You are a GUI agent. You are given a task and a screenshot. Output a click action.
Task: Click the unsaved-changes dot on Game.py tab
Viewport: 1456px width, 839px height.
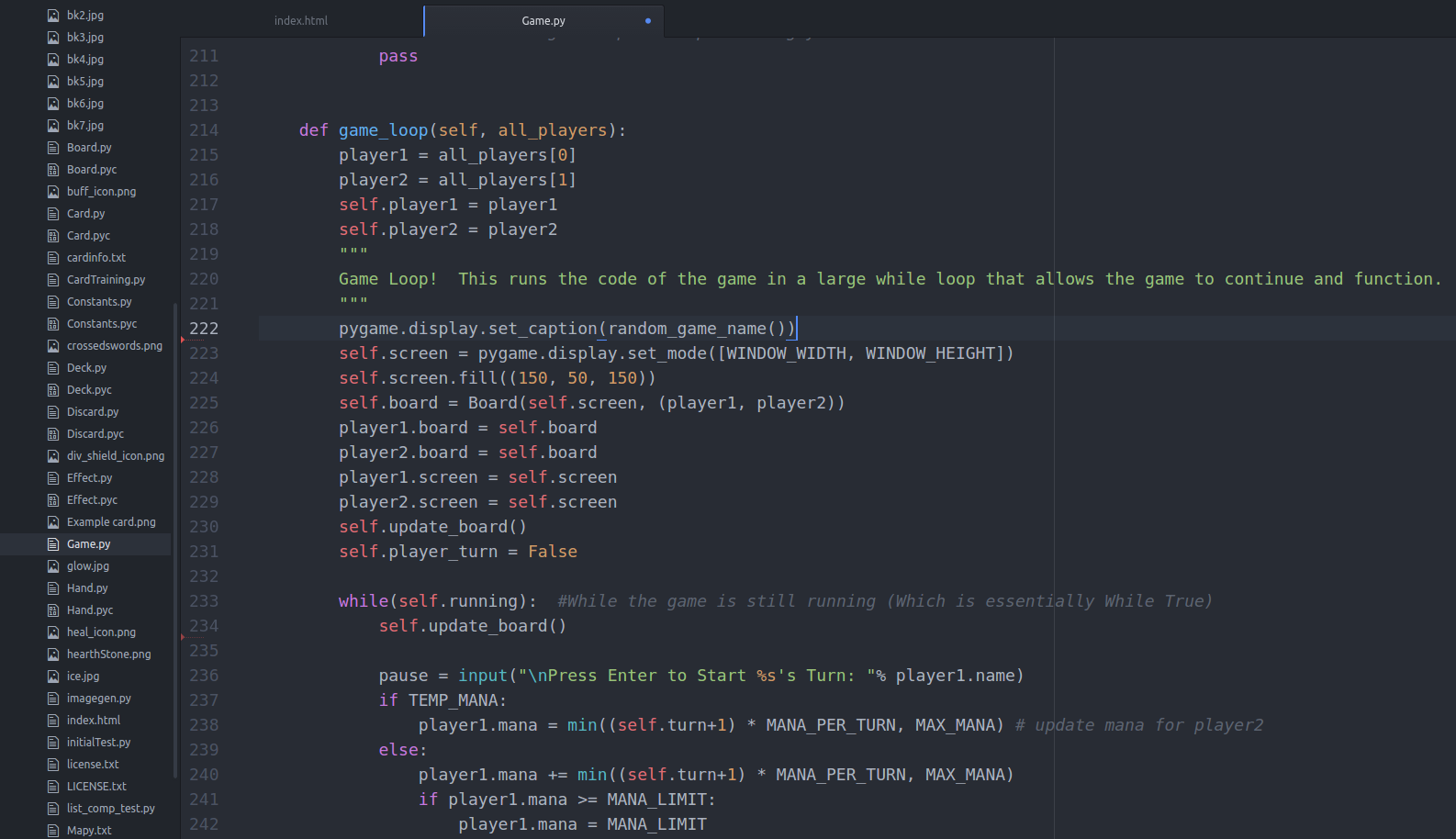click(x=648, y=21)
